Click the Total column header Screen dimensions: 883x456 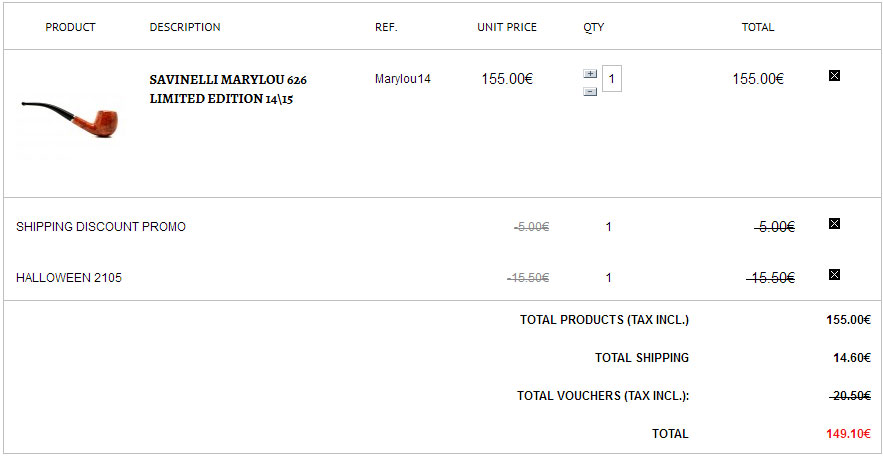[x=757, y=27]
